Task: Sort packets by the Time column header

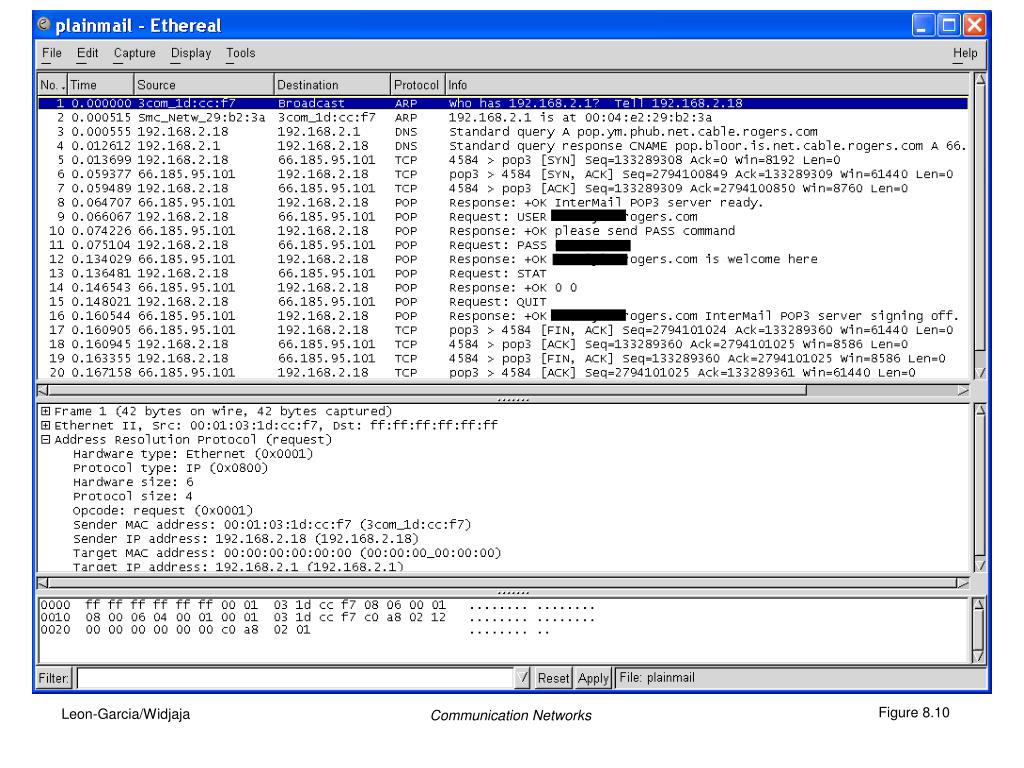Action: pyautogui.click(x=101, y=85)
